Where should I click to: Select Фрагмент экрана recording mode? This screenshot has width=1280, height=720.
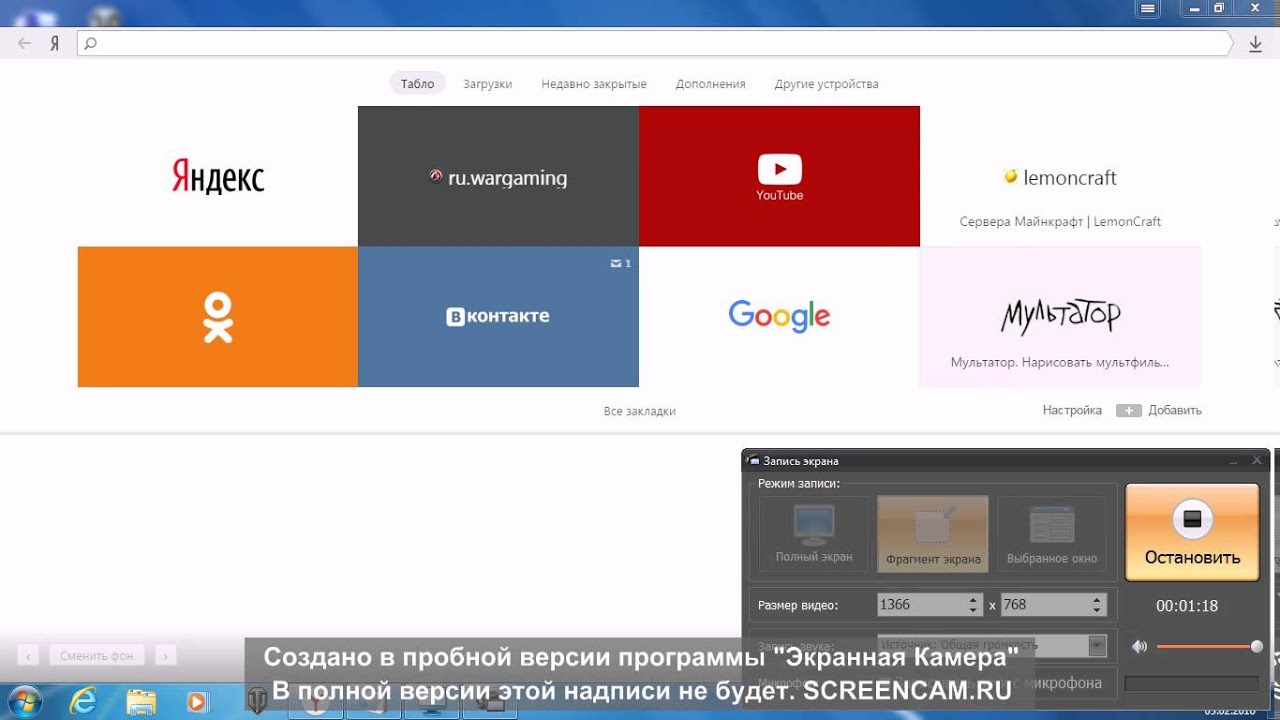coord(933,534)
